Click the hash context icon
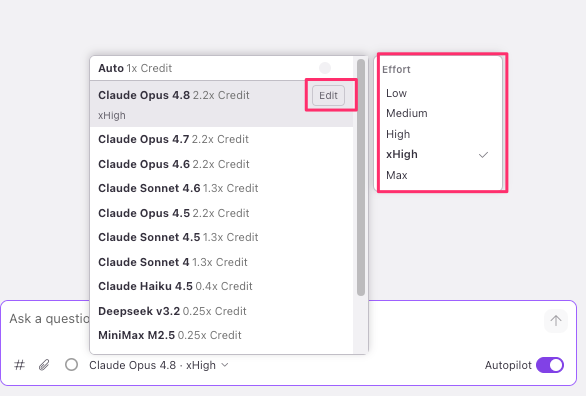The image size is (586, 396). pos(19,365)
